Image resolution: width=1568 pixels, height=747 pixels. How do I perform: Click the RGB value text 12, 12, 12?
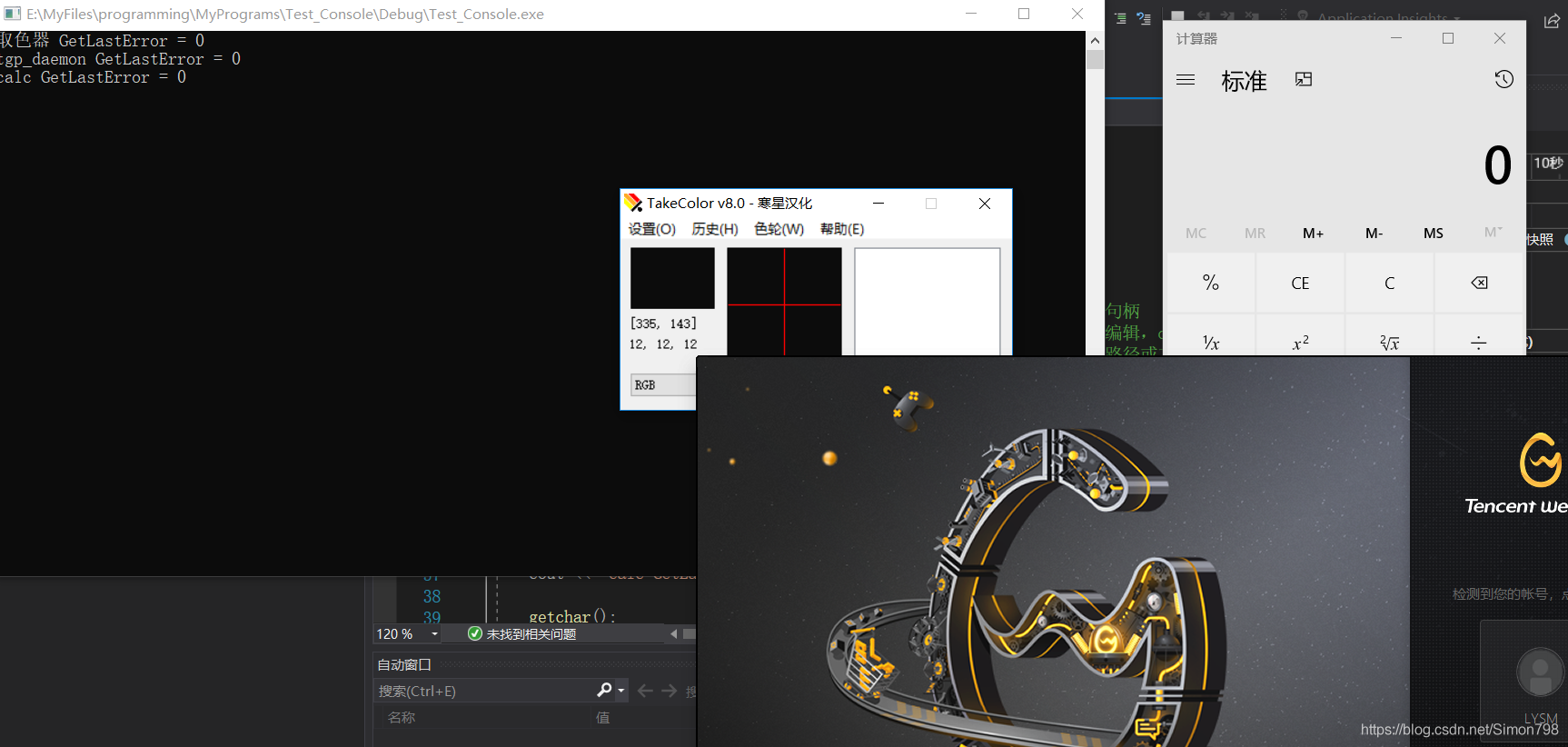tap(663, 344)
